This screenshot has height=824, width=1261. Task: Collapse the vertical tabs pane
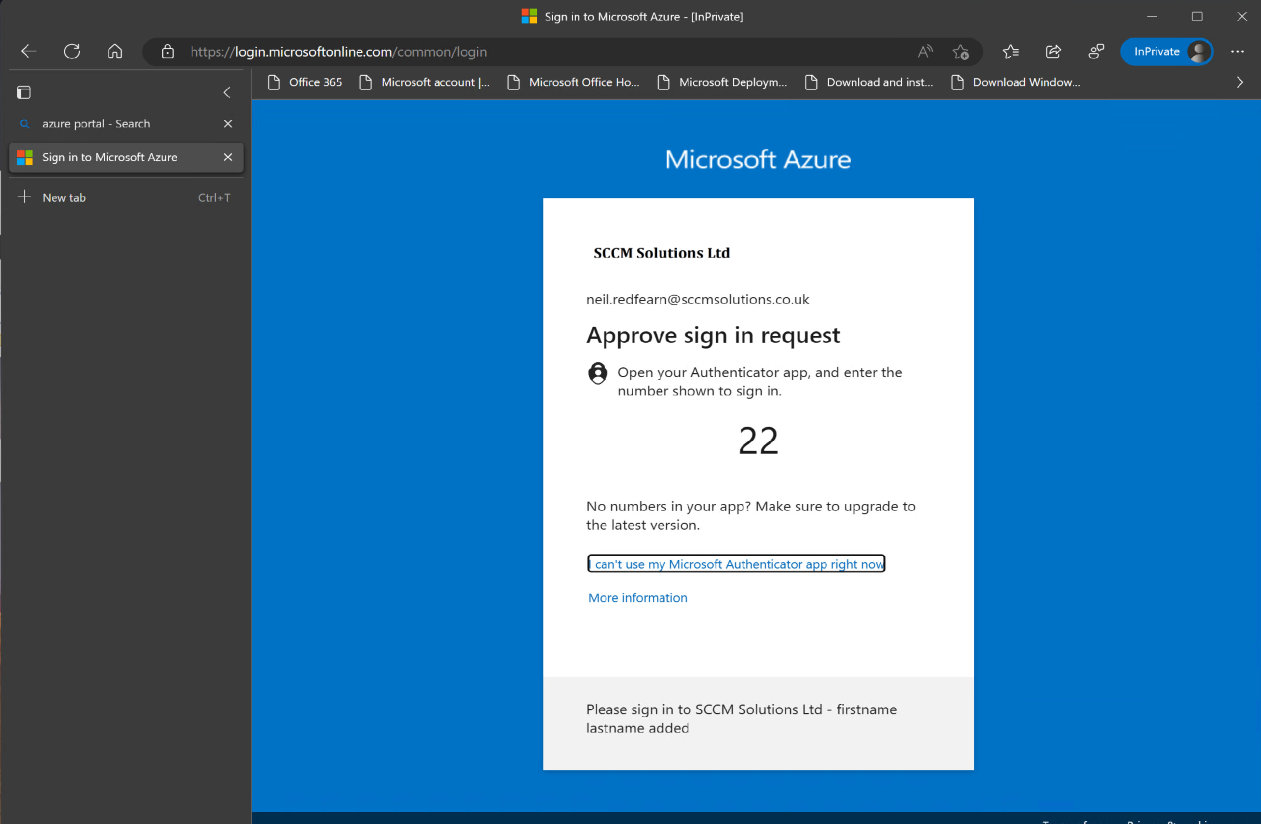227,92
